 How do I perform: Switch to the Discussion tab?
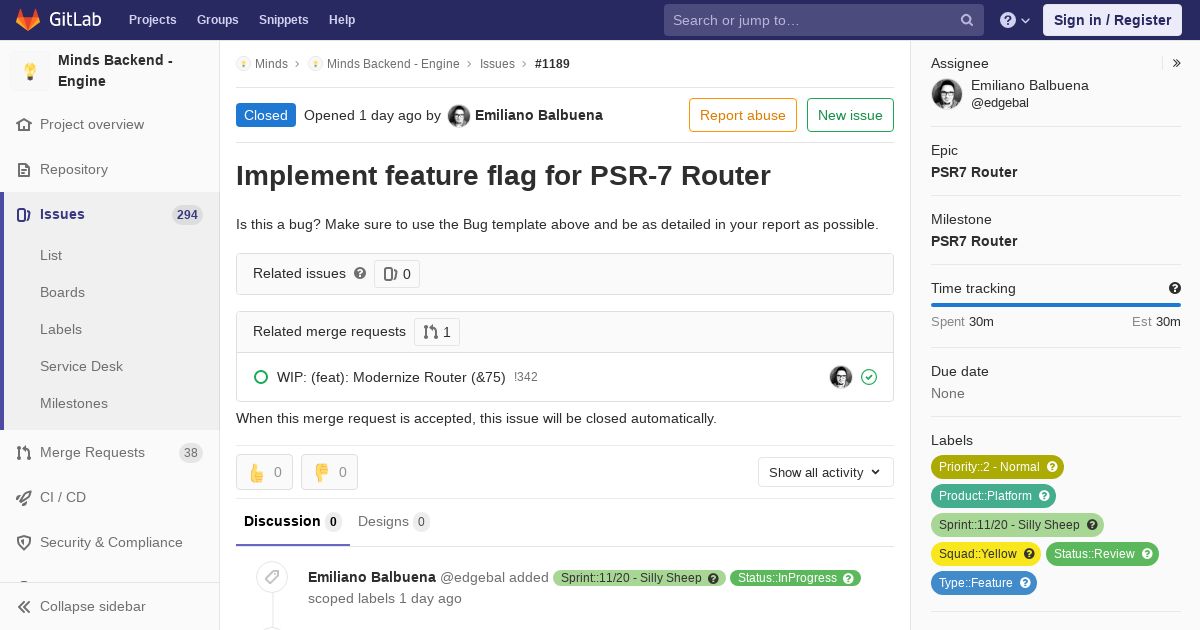(293, 521)
